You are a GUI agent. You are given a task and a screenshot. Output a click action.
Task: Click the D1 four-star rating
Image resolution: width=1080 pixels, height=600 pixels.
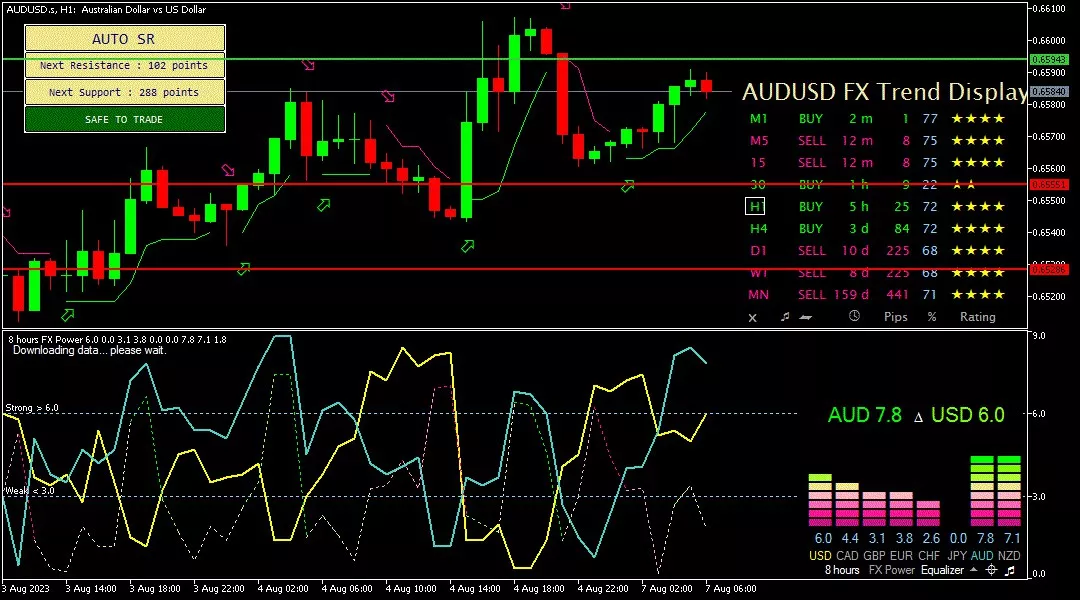978,251
